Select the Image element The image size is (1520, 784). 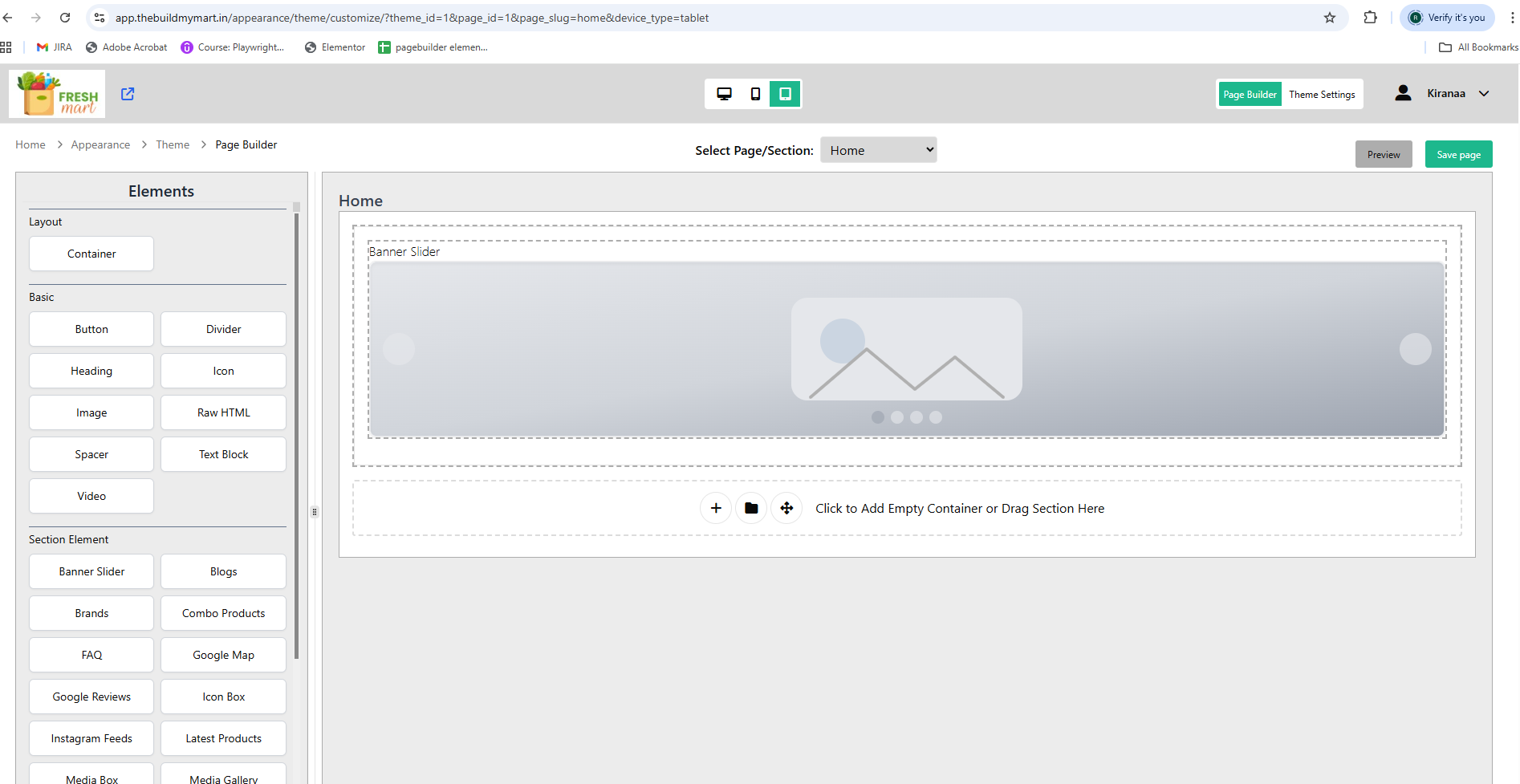[x=91, y=412]
